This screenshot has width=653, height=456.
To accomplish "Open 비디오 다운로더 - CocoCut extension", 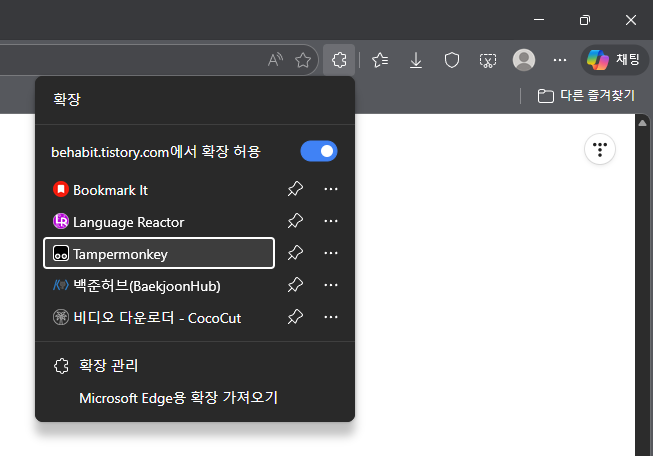I will pyautogui.click(x=160, y=318).
